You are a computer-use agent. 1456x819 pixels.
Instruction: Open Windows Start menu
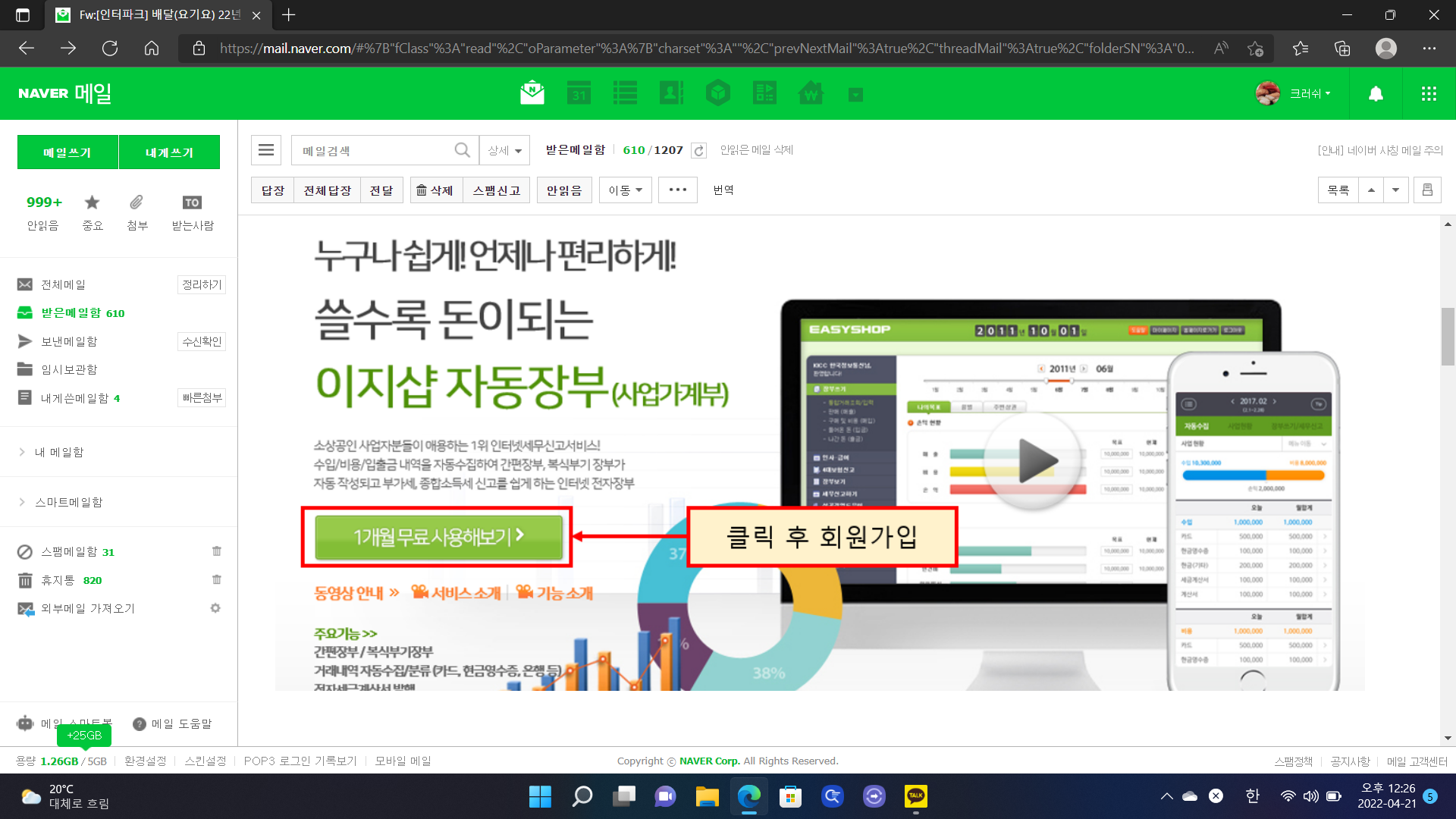pos(540,796)
